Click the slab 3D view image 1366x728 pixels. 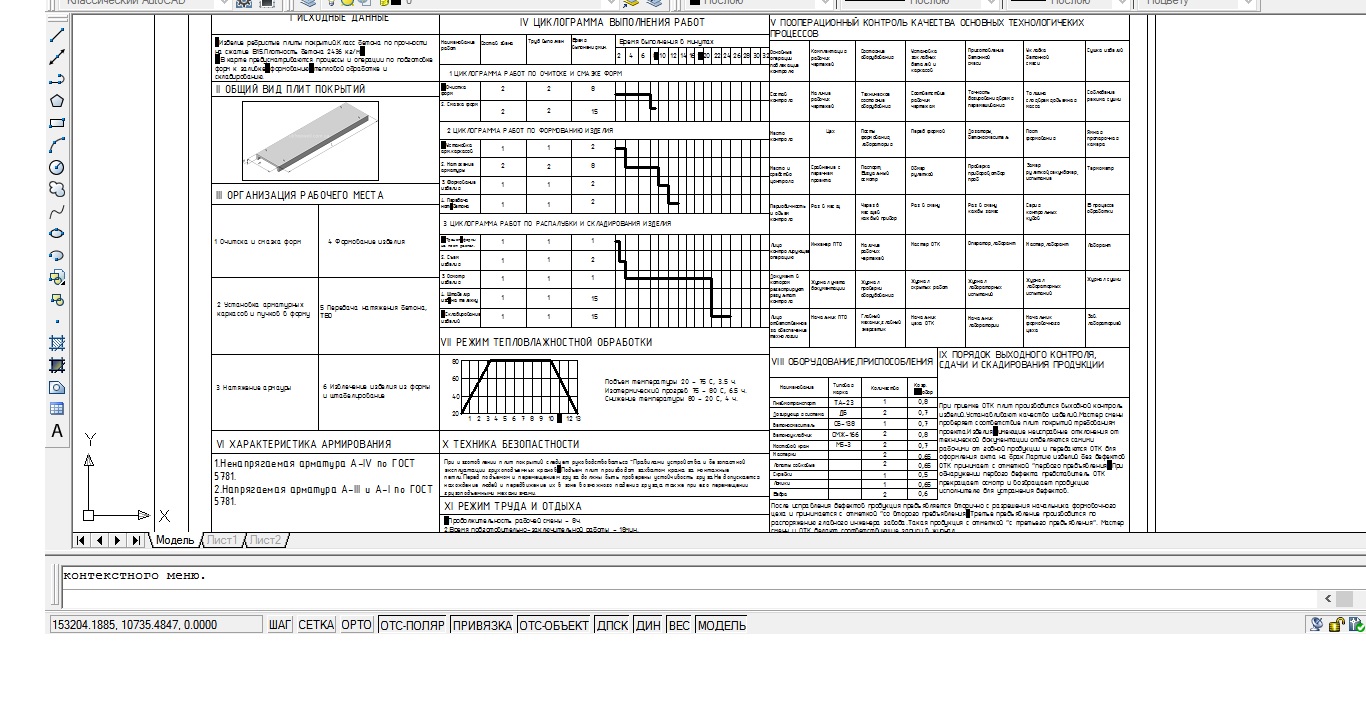(x=312, y=141)
